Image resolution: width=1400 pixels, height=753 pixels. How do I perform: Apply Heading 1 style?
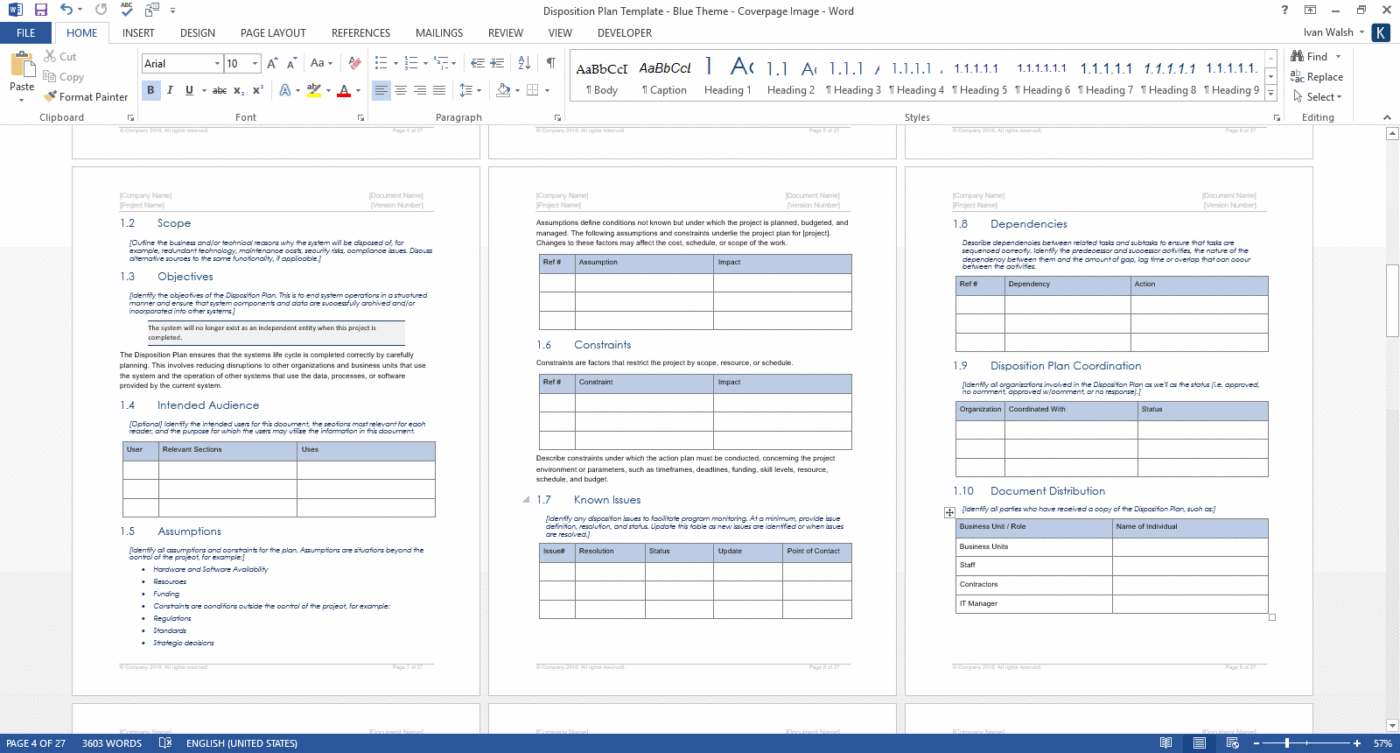(727, 75)
